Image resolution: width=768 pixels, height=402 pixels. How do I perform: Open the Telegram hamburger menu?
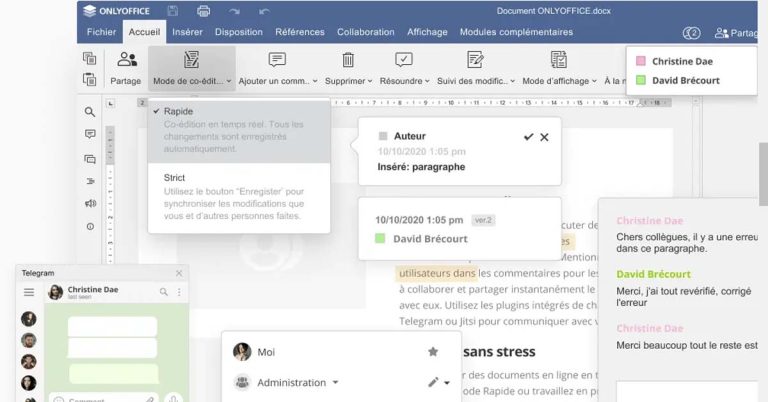click(29, 292)
